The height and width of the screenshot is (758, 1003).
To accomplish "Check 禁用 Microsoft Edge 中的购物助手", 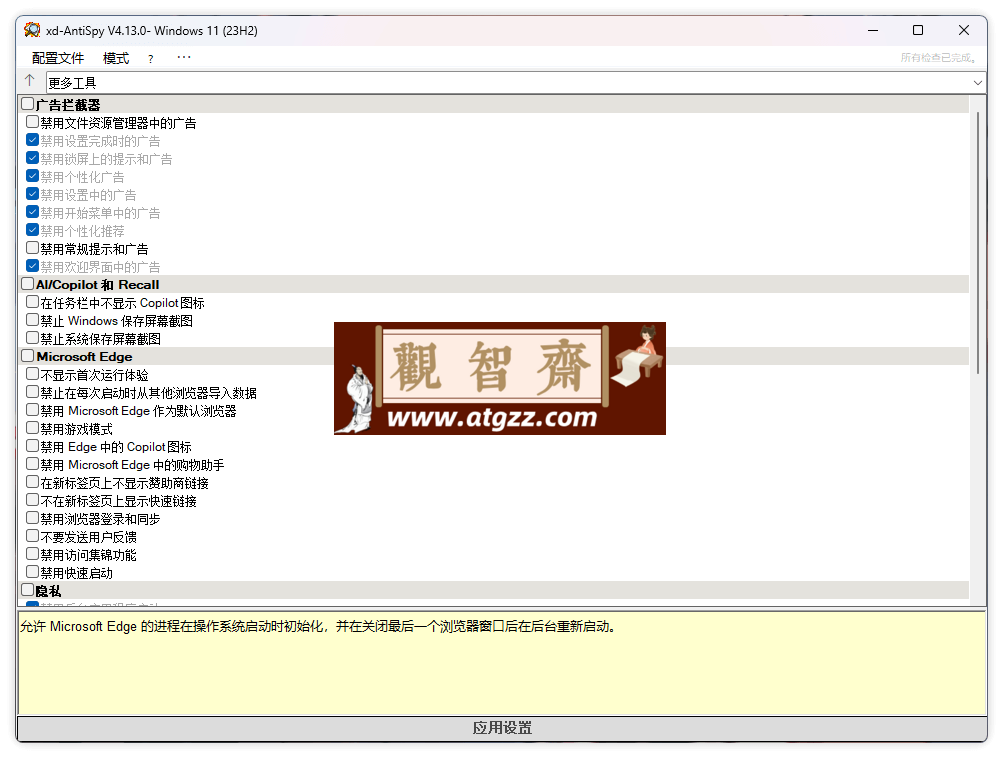I will click(x=33, y=464).
